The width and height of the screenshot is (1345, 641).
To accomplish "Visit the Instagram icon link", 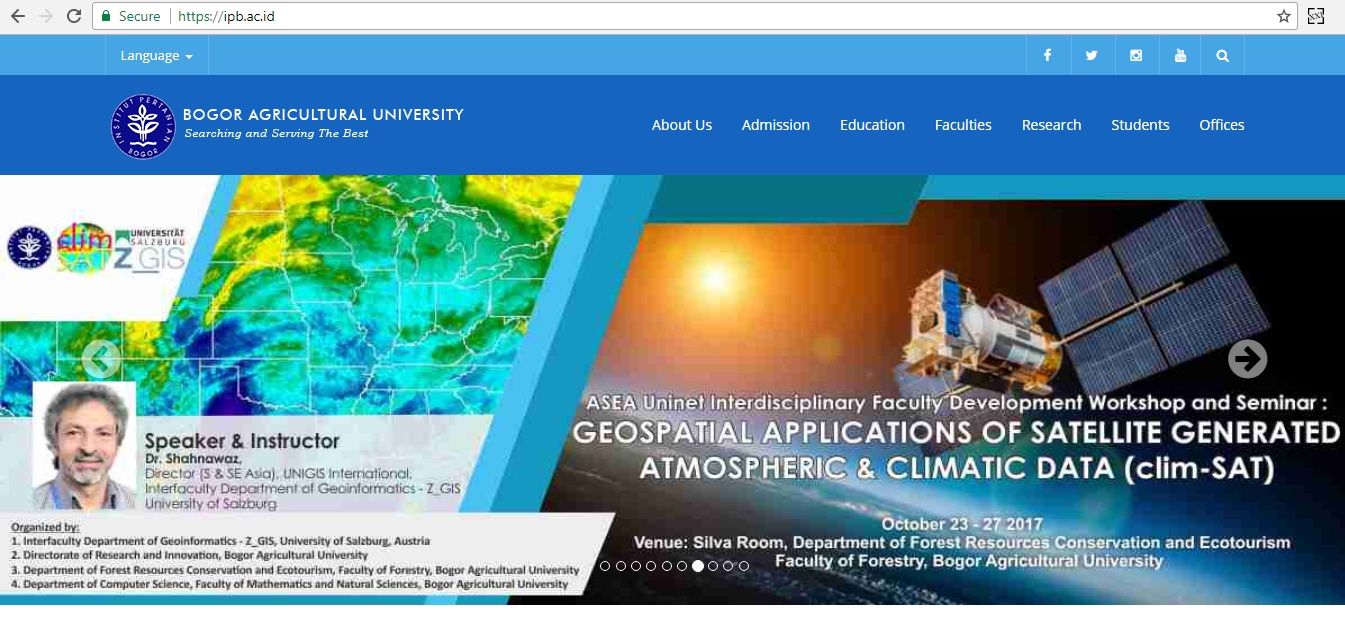I will coord(1136,55).
